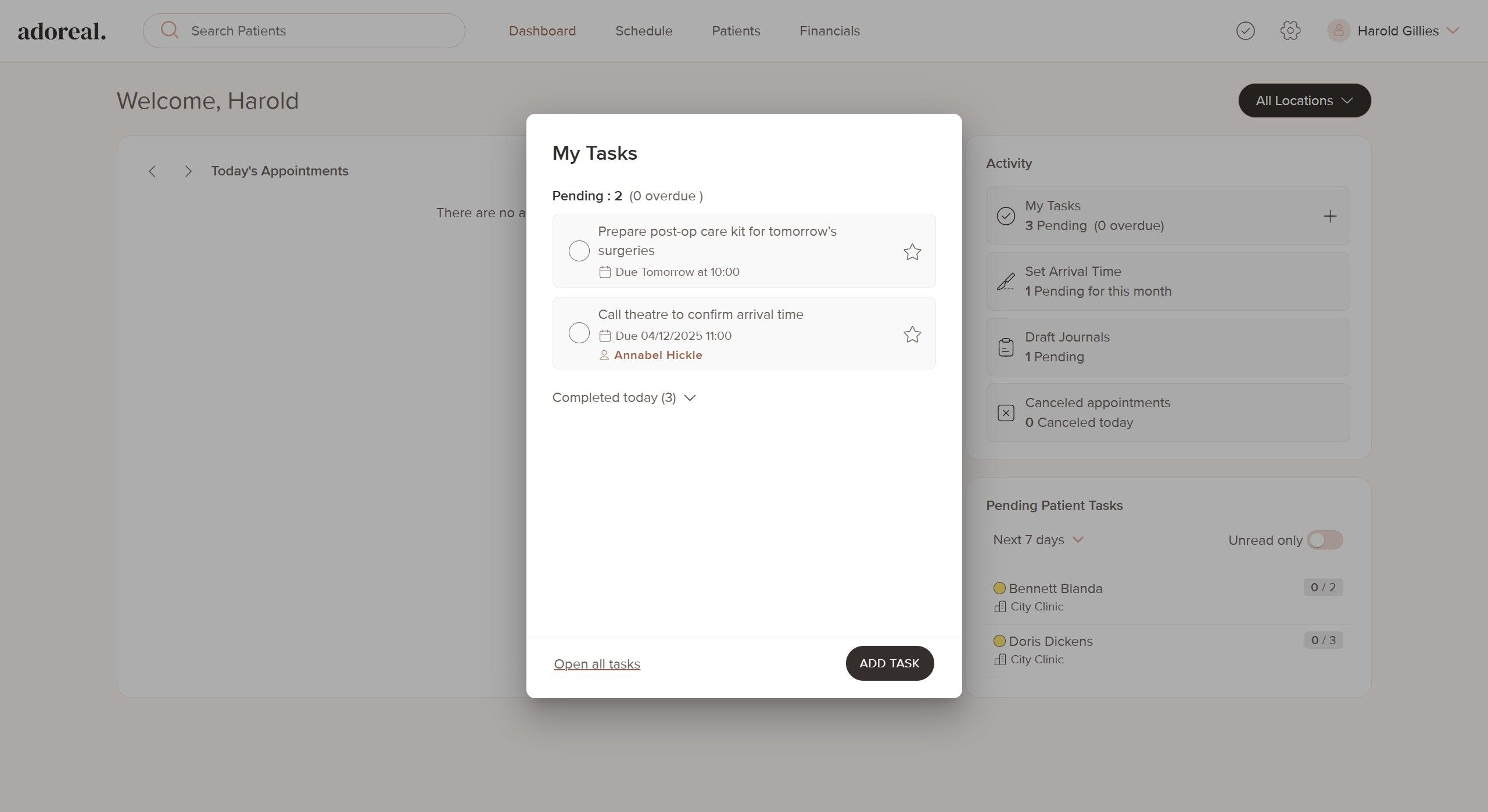Go to Financials in navigation

(829, 31)
